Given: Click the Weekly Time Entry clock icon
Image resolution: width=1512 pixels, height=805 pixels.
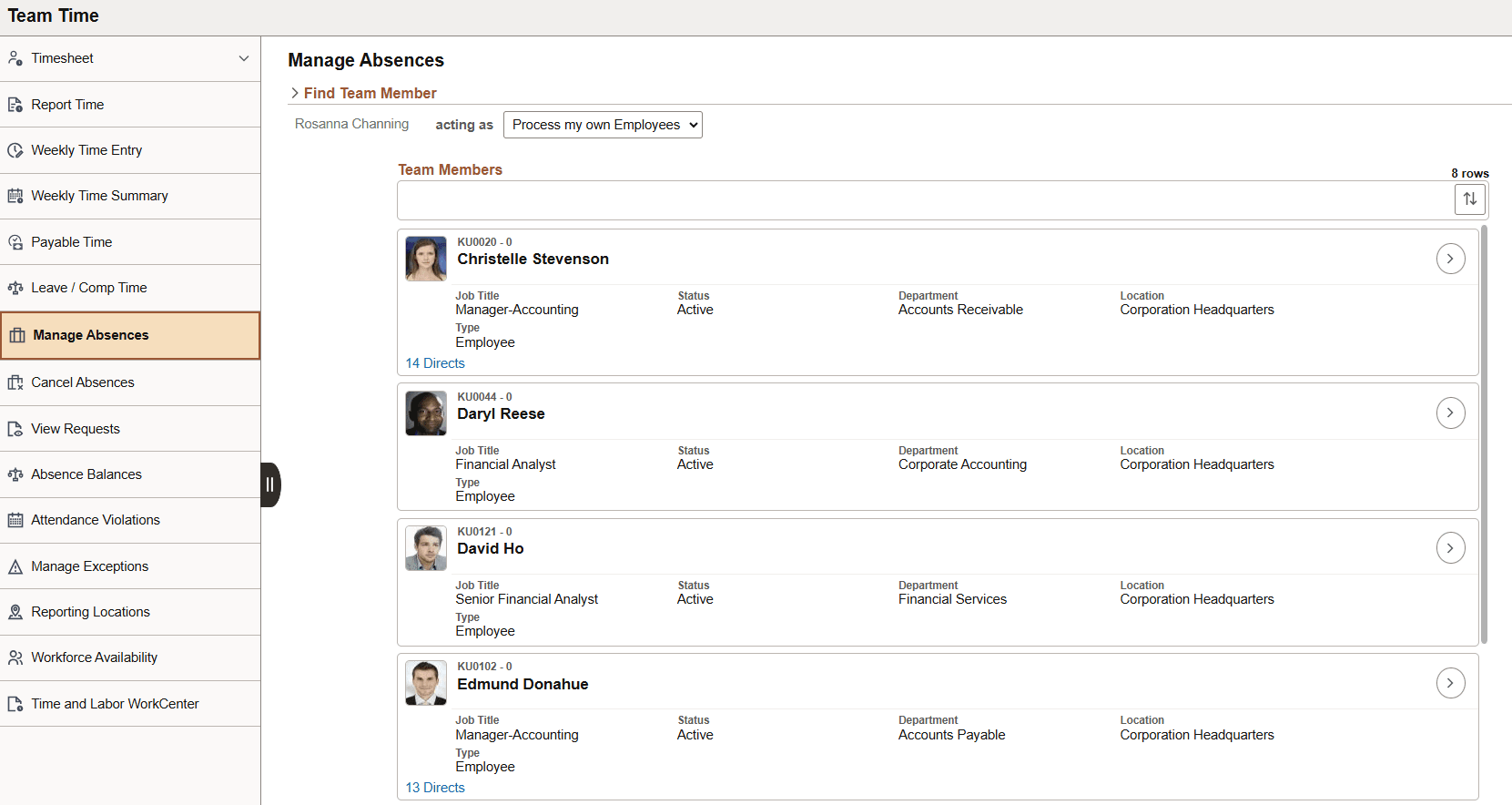Looking at the screenshot, I should click(x=15, y=150).
